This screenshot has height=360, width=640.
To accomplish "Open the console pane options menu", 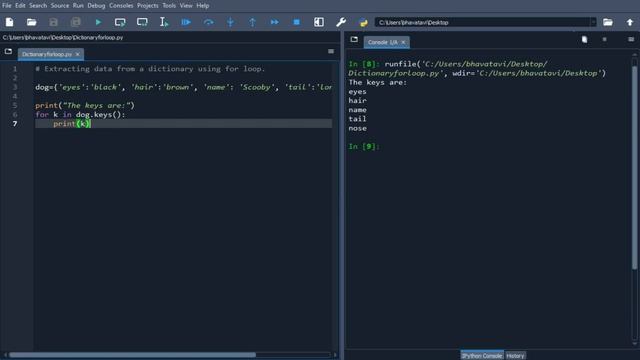I will (631, 40).
